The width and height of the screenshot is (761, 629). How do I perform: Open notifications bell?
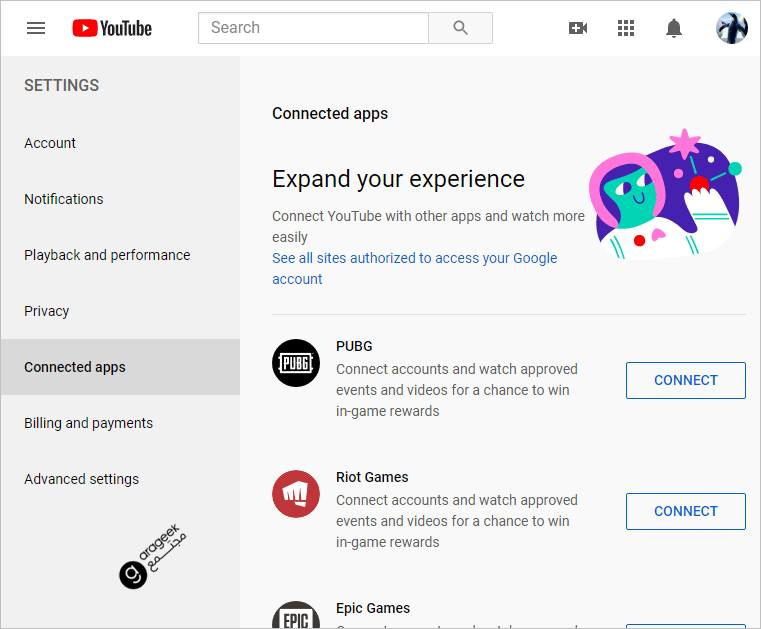click(674, 28)
